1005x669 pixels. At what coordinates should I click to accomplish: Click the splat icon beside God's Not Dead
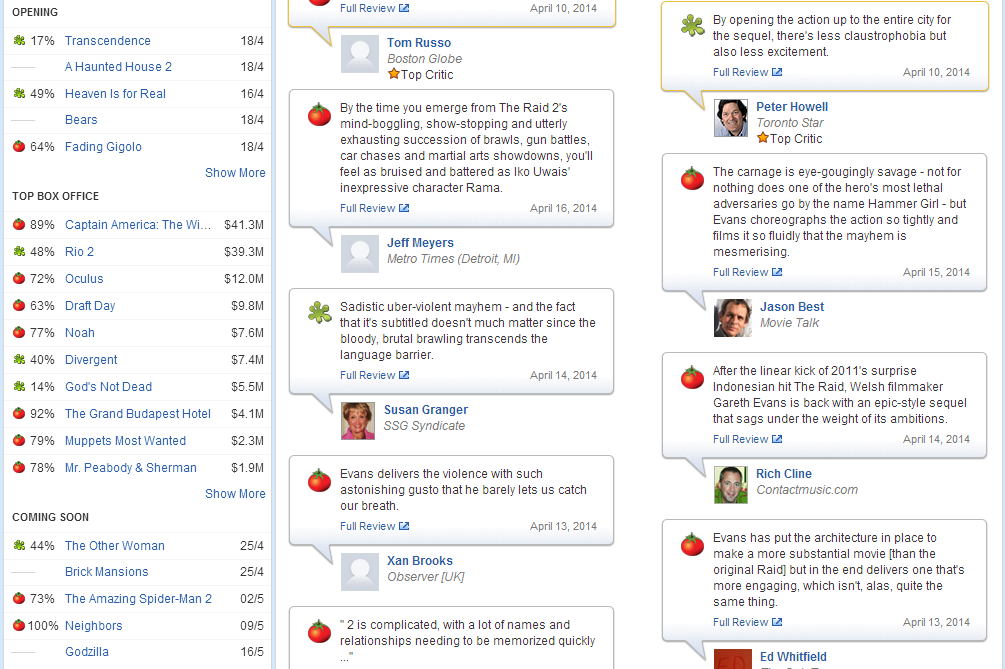(x=19, y=386)
